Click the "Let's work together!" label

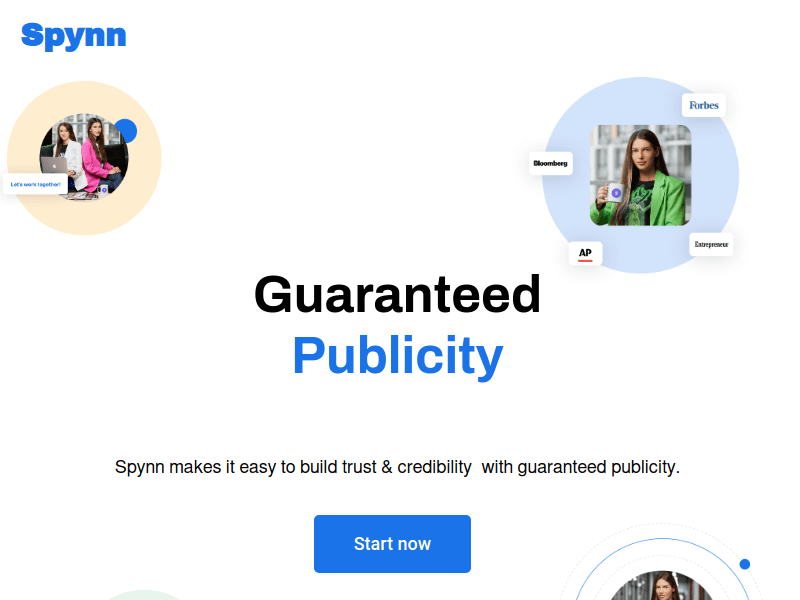click(x=35, y=184)
